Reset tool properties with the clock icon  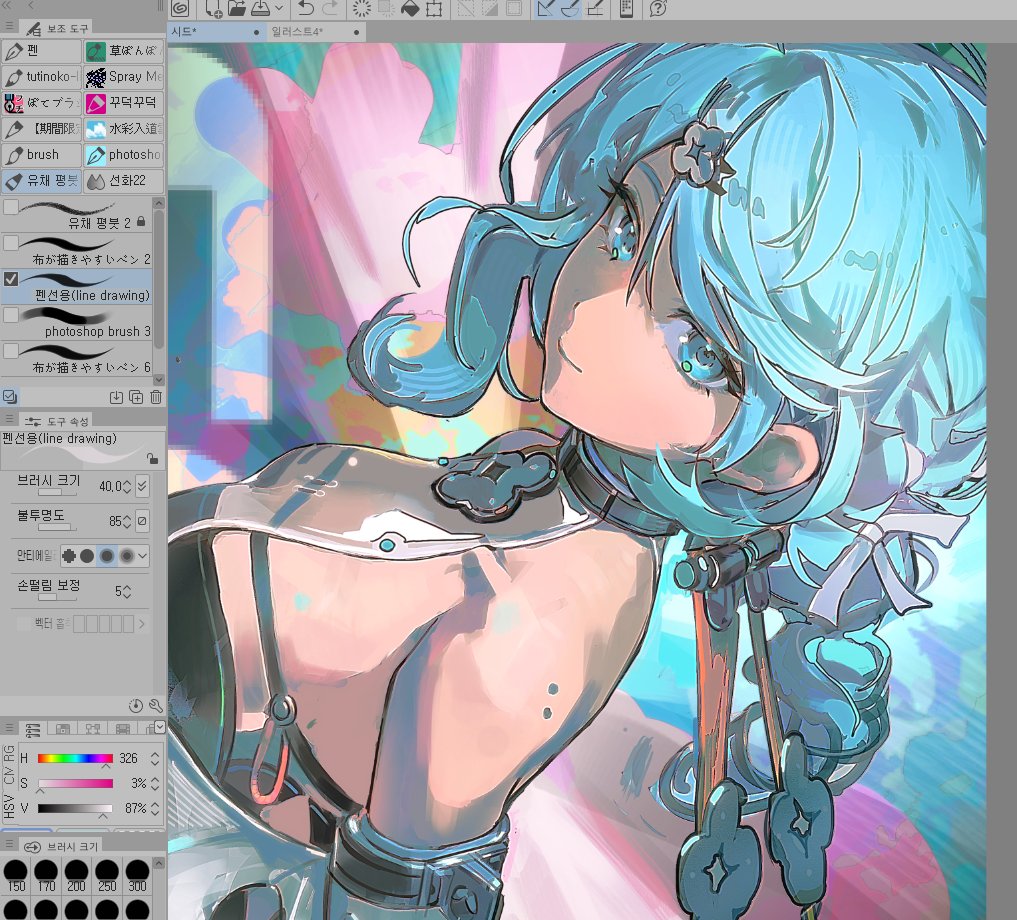(136, 706)
